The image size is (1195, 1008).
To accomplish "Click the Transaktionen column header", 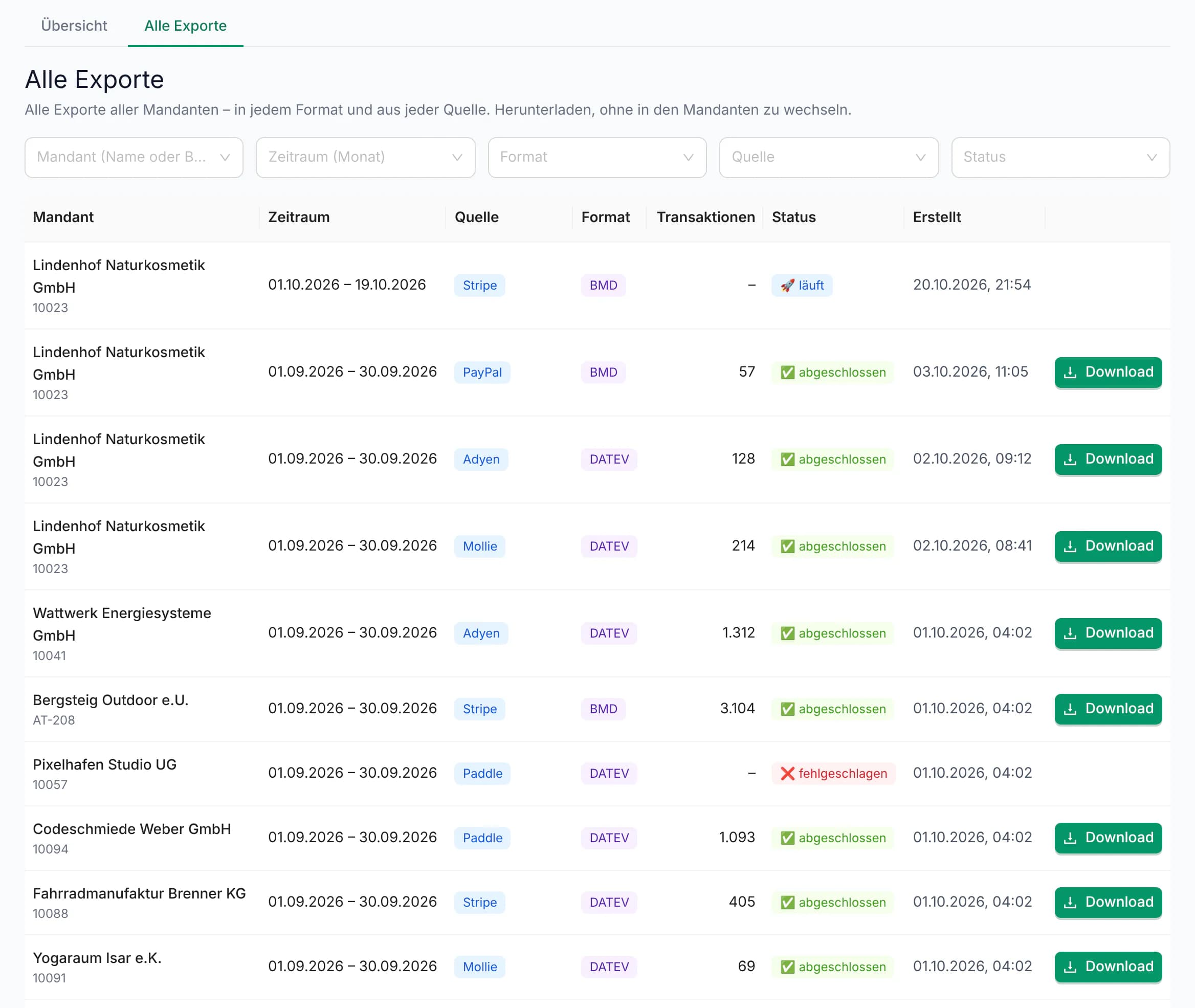I will tap(705, 217).
